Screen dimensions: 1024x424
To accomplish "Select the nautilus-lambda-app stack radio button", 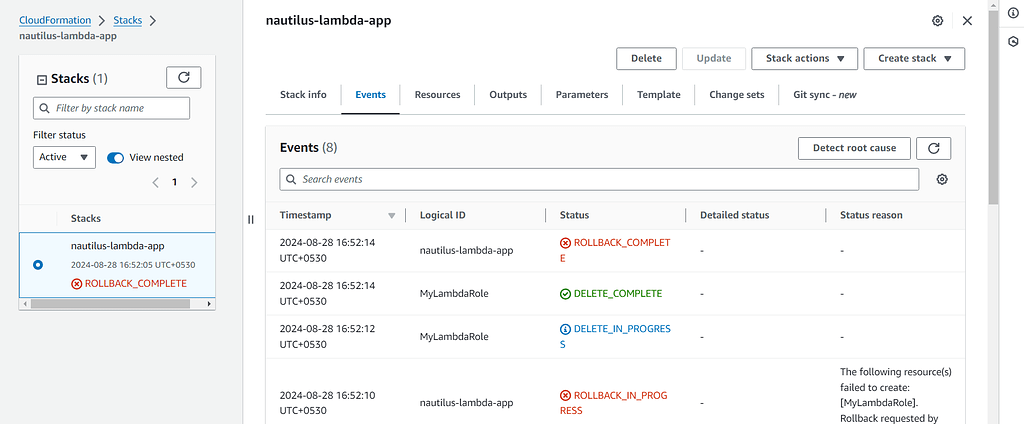I will coord(38,264).
